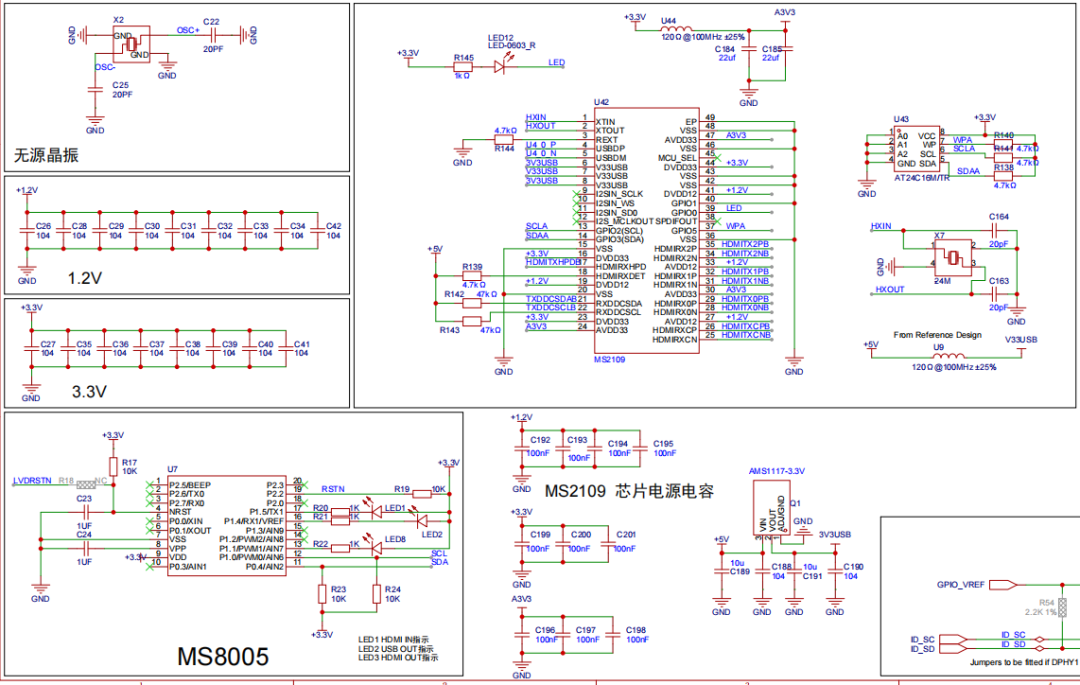
Task: Click the 3V3USB label near C190
Action: [x=835, y=534]
